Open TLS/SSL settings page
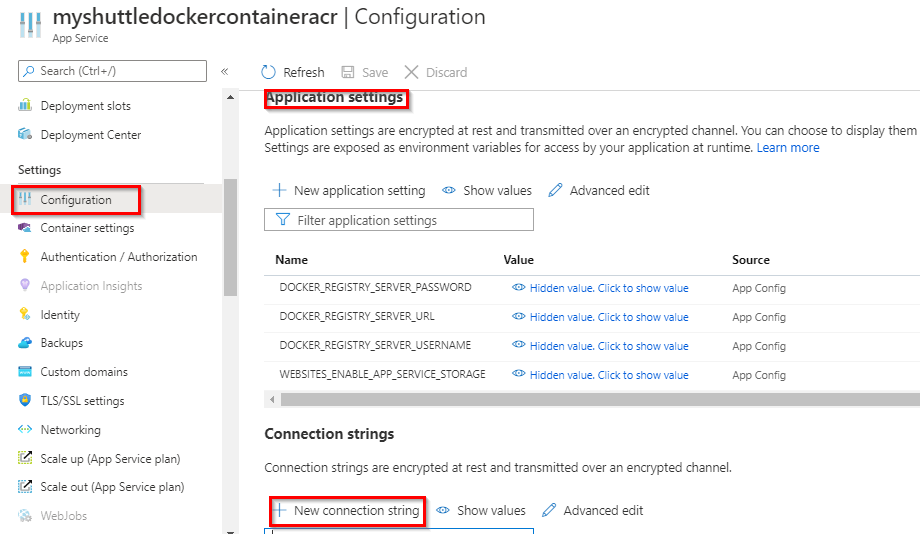 point(83,401)
